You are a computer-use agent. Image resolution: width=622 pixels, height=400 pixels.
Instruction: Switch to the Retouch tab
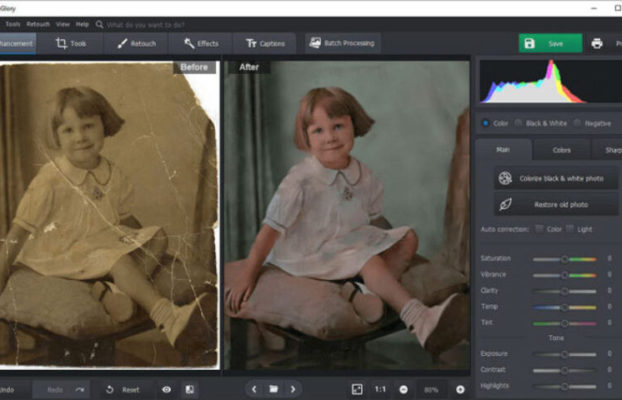point(136,43)
